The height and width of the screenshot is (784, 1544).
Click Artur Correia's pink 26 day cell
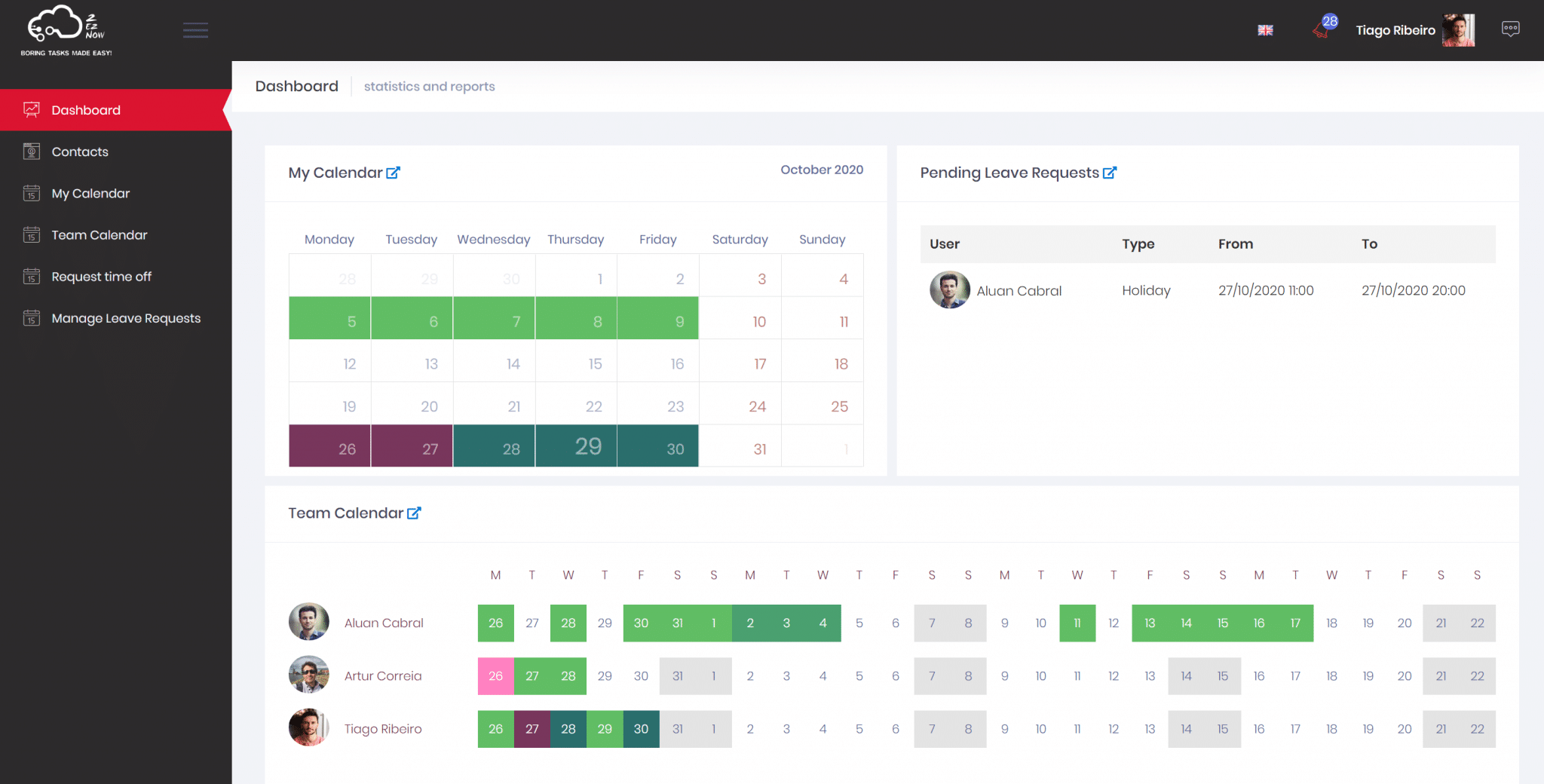495,676
